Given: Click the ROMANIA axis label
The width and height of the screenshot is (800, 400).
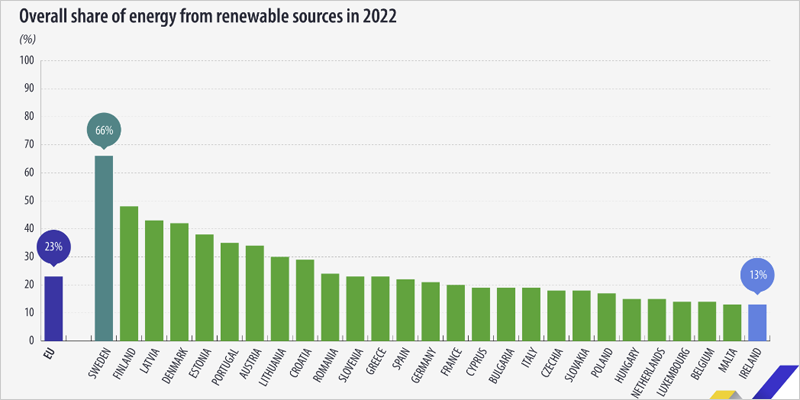Looking at the screenshot, I should click(324, 366).
